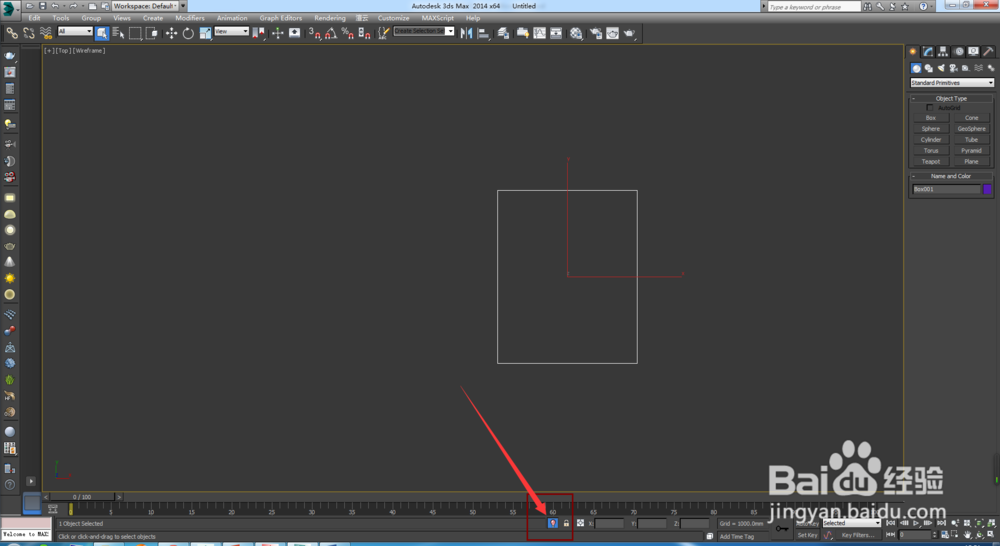The image size is (1000, 546).
Task: Select the Rotate tool
Action: tap(188, 33)
